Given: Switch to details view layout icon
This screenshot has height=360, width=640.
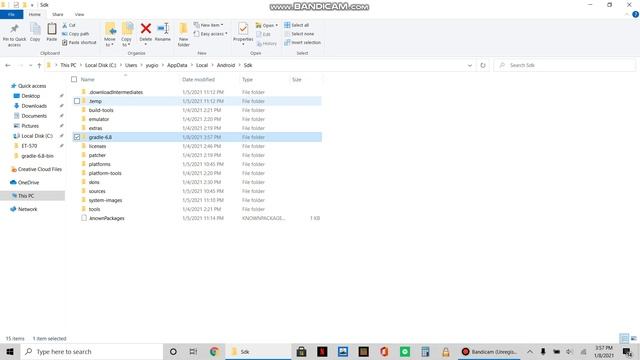Looking at the screenshot, I should pos(624,338).
